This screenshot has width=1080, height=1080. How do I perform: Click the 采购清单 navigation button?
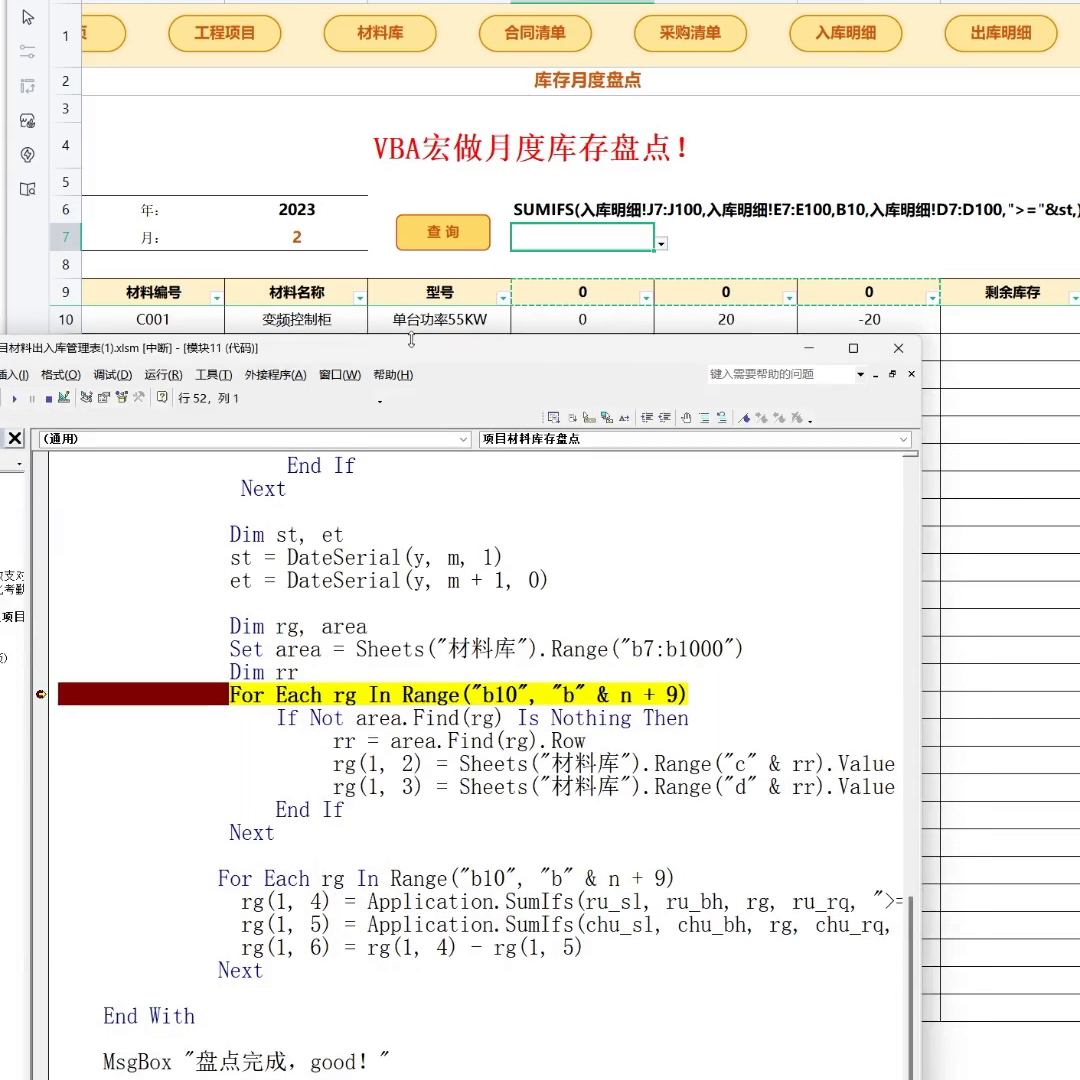(x=690, y=33)
